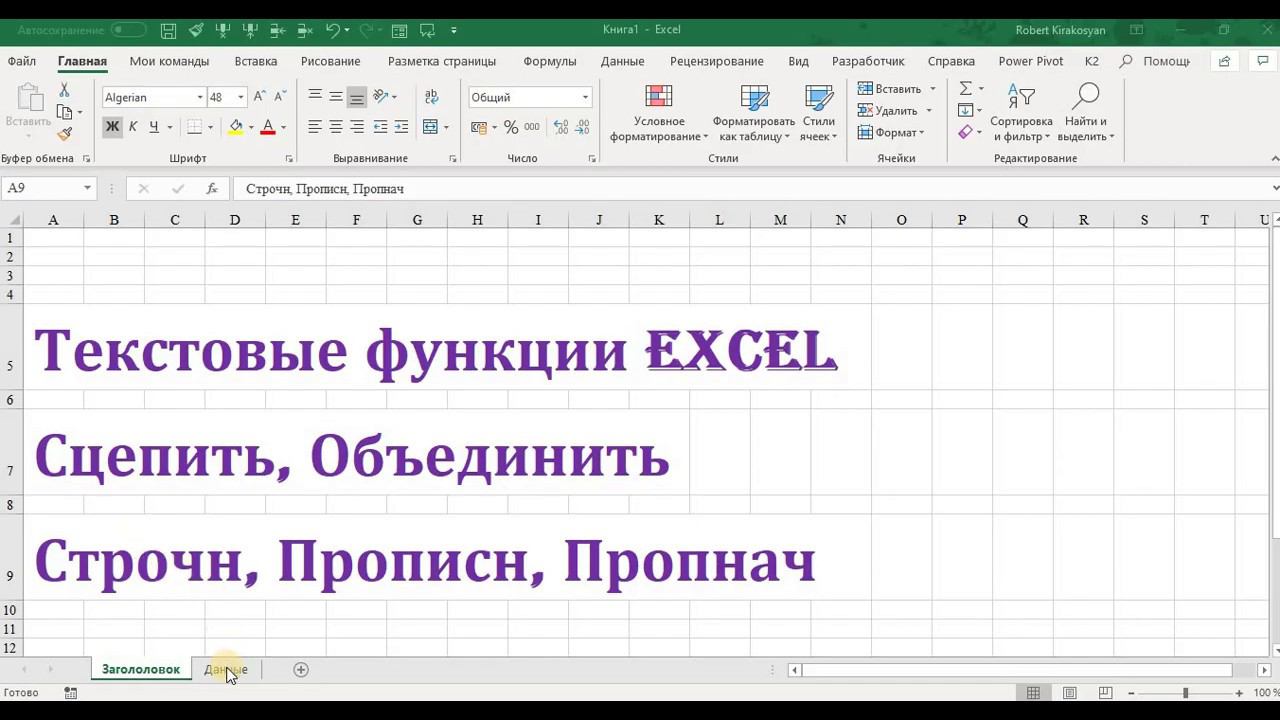Align cell text to the right
The width and height of the screenshot is (1280, 720).
(x=357, y=127)
